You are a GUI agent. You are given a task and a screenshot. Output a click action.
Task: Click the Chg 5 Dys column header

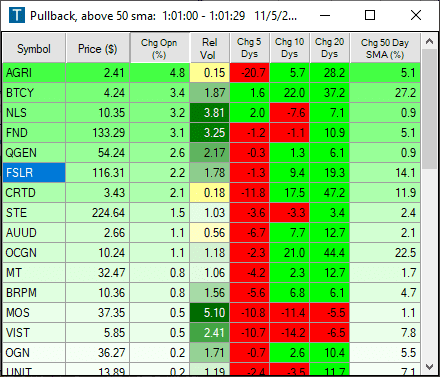[x=249, y=48]
